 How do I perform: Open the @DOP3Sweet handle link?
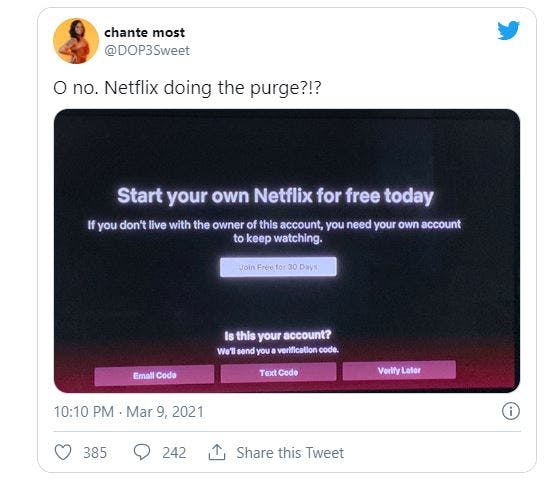coord(147,51)
